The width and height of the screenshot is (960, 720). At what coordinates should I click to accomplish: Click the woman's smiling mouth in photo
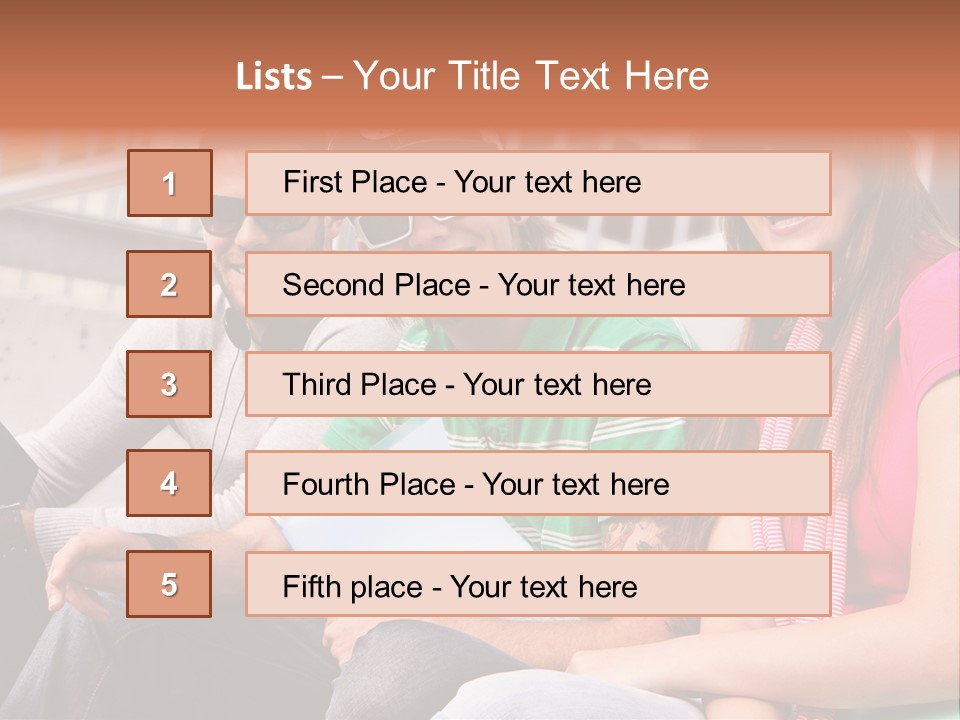point(790,222)
